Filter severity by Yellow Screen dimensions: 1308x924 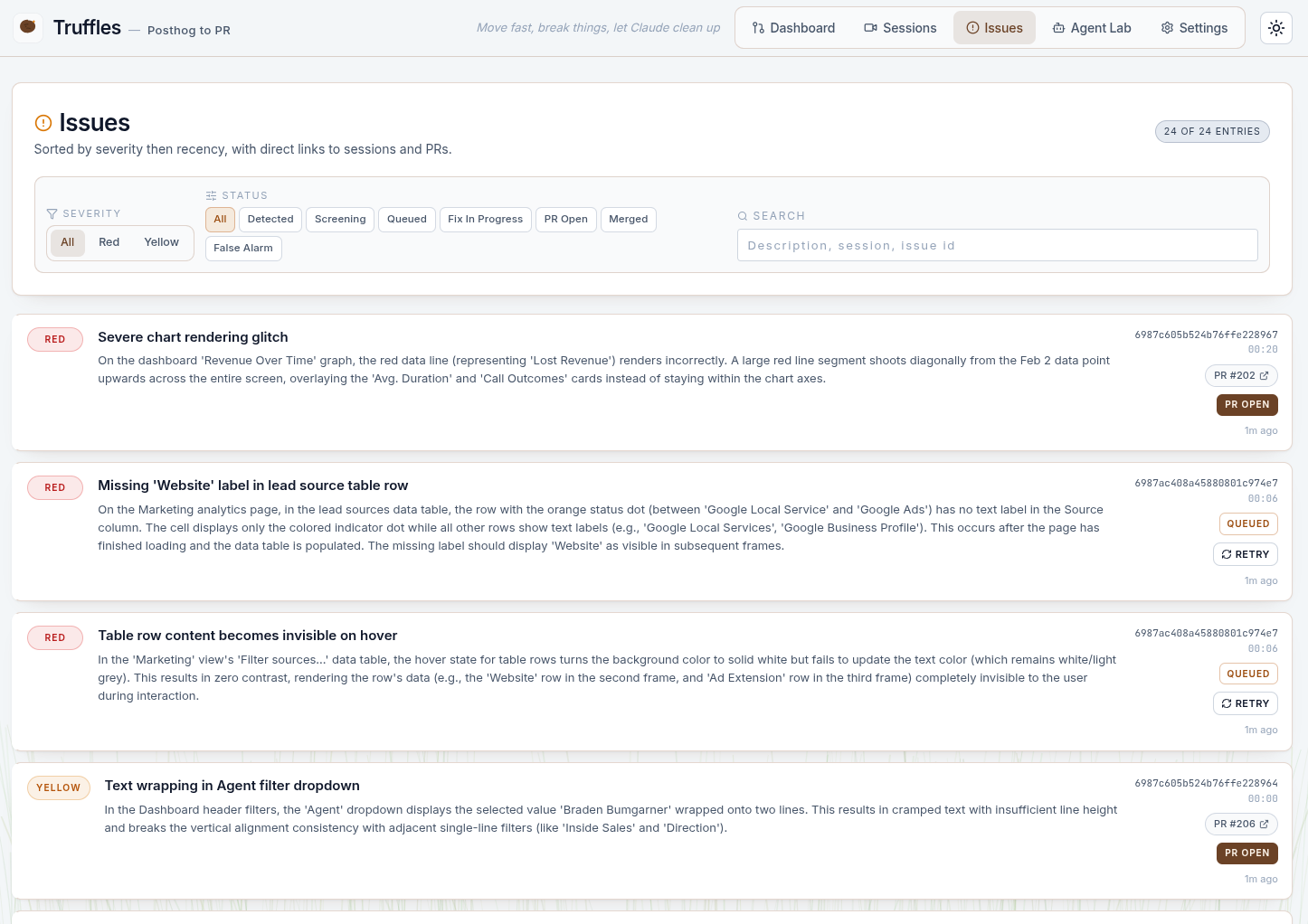click(x=161, y=242)
